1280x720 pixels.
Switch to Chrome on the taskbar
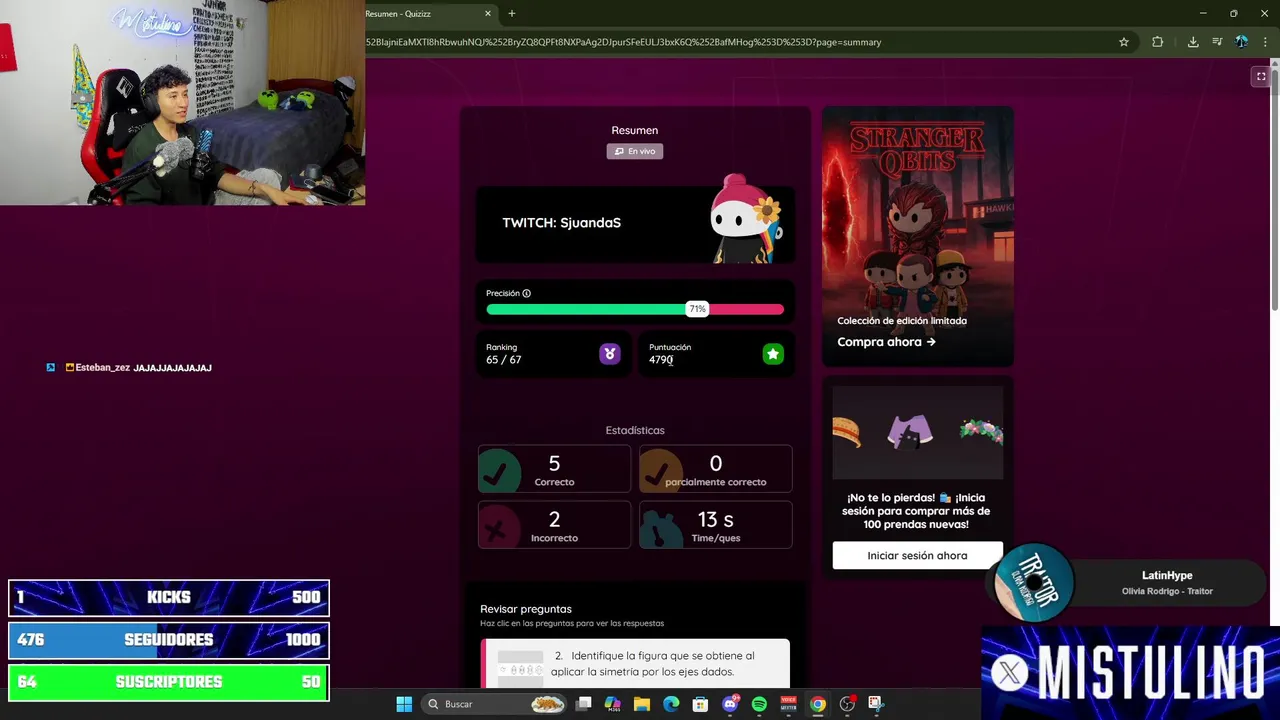[x=818, y=704]
